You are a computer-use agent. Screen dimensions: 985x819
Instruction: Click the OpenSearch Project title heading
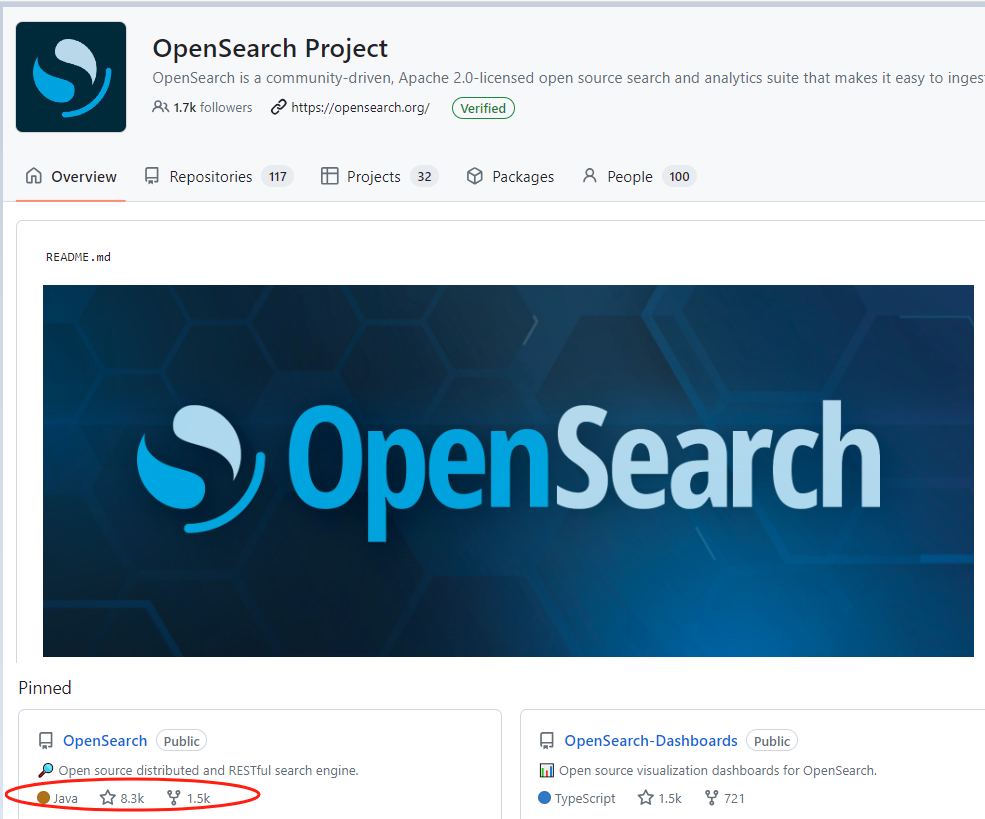(x=270, y=48)
